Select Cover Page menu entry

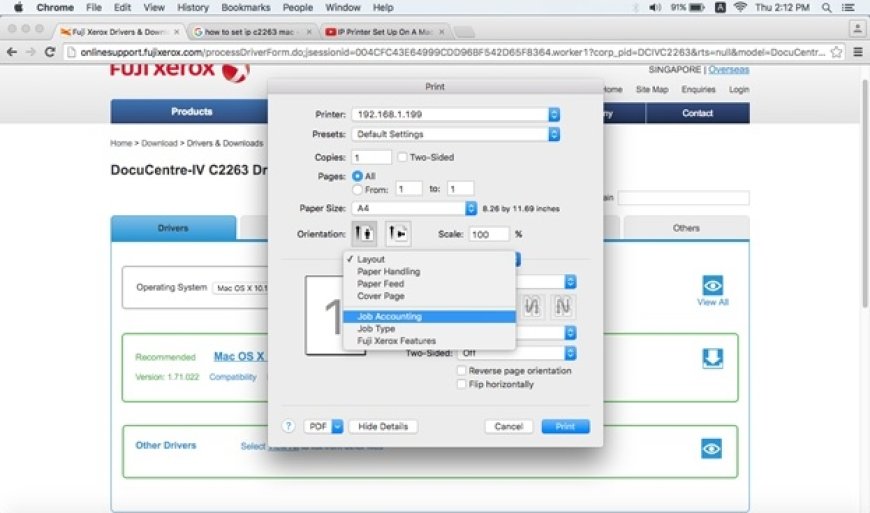click(x=429, y=296)
